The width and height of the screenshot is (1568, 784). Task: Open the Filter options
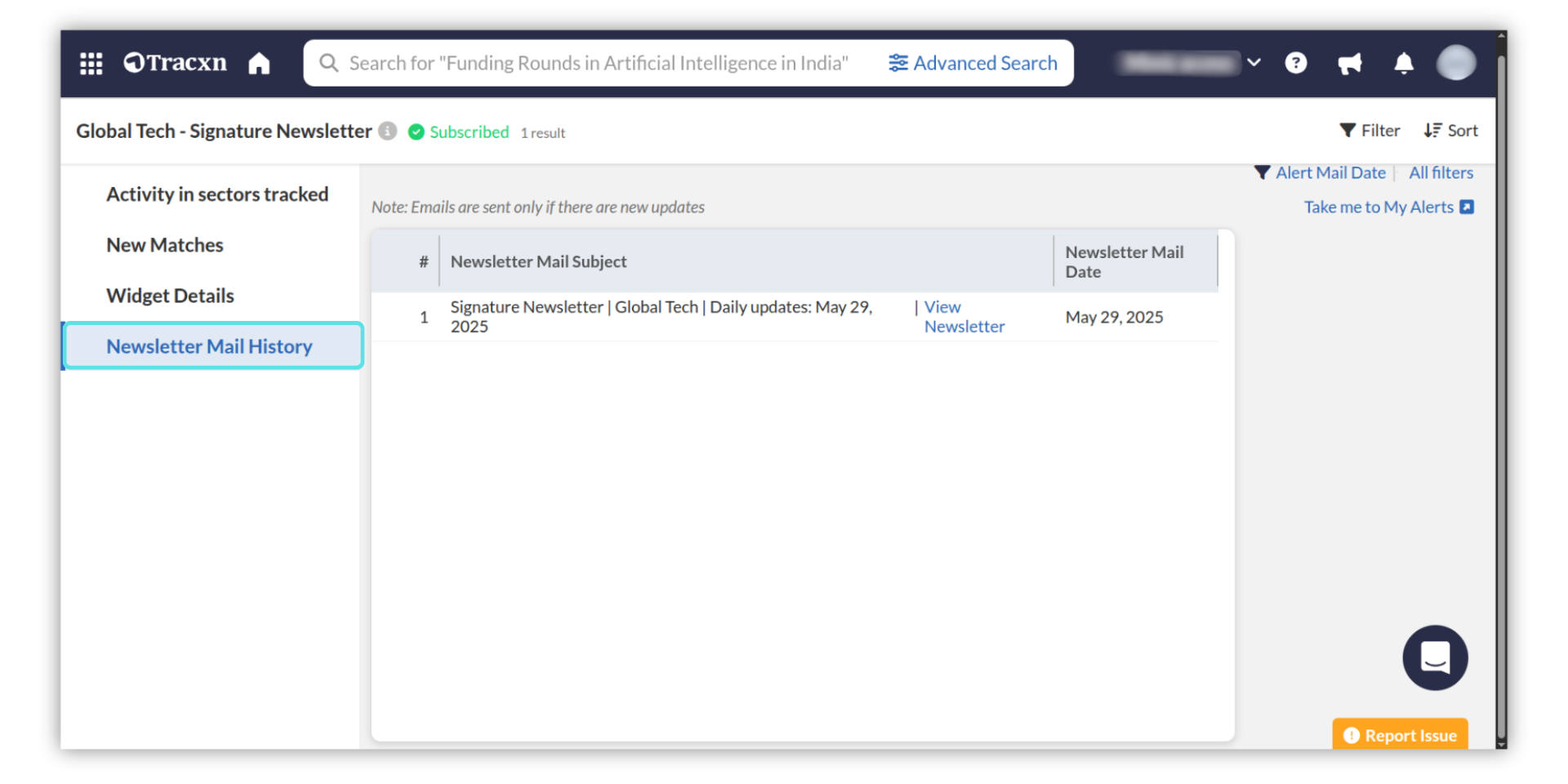coord(1370,131)
